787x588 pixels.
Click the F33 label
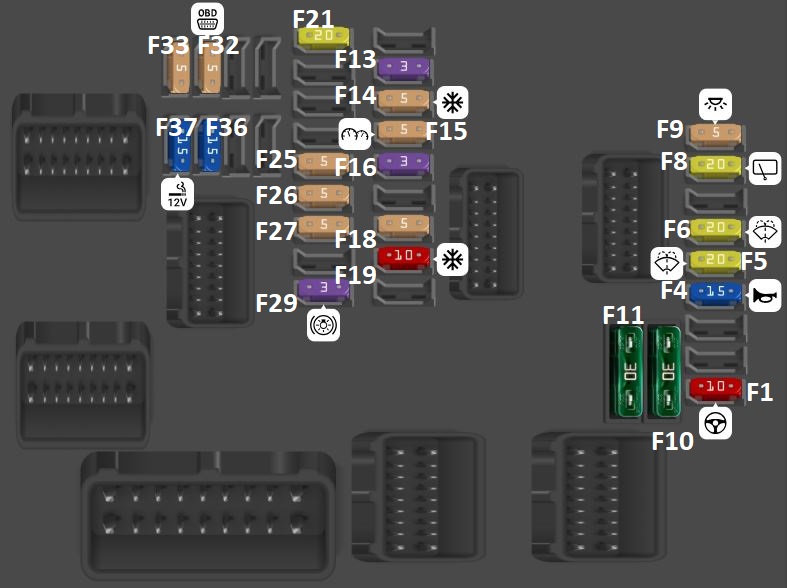coord(168,45)
